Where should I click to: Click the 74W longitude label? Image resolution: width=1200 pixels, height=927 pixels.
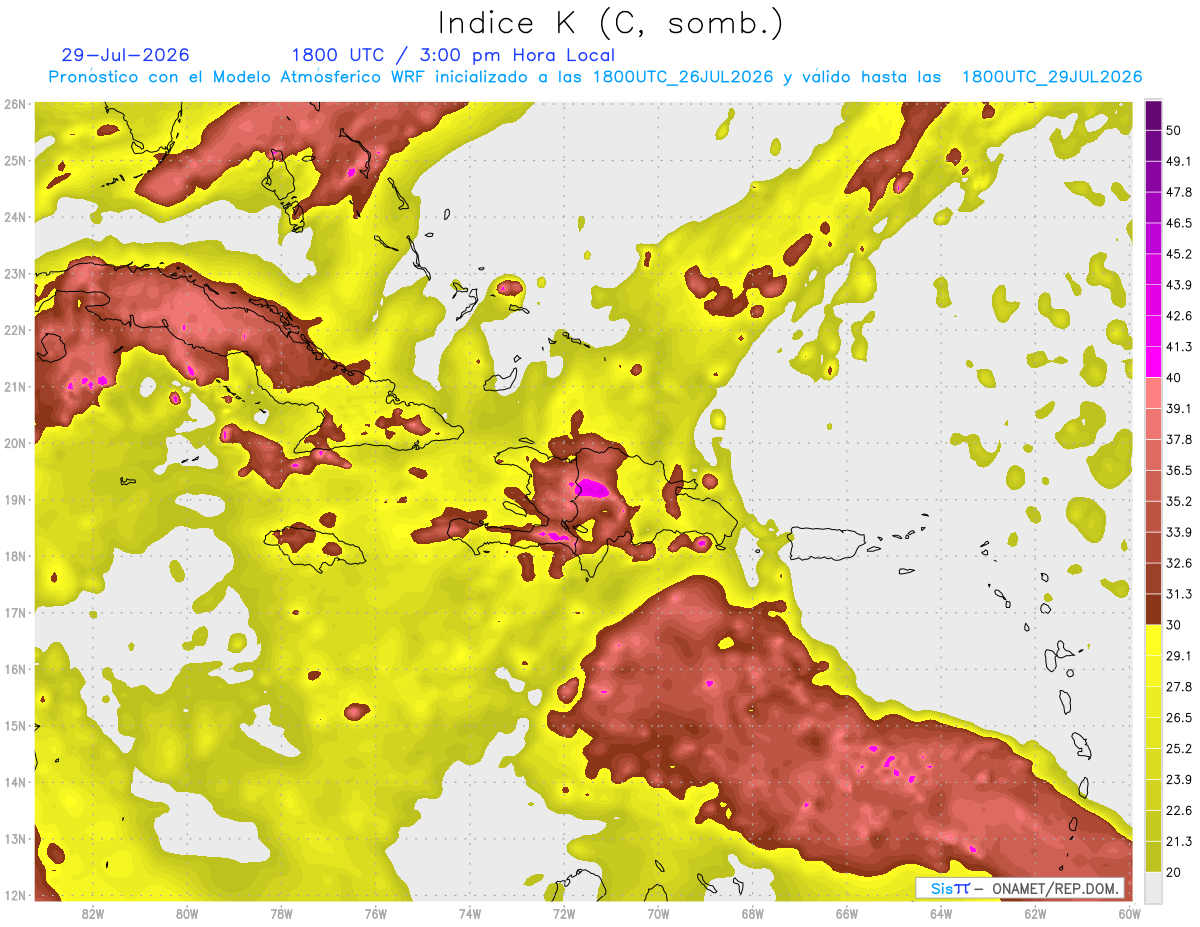470,914
